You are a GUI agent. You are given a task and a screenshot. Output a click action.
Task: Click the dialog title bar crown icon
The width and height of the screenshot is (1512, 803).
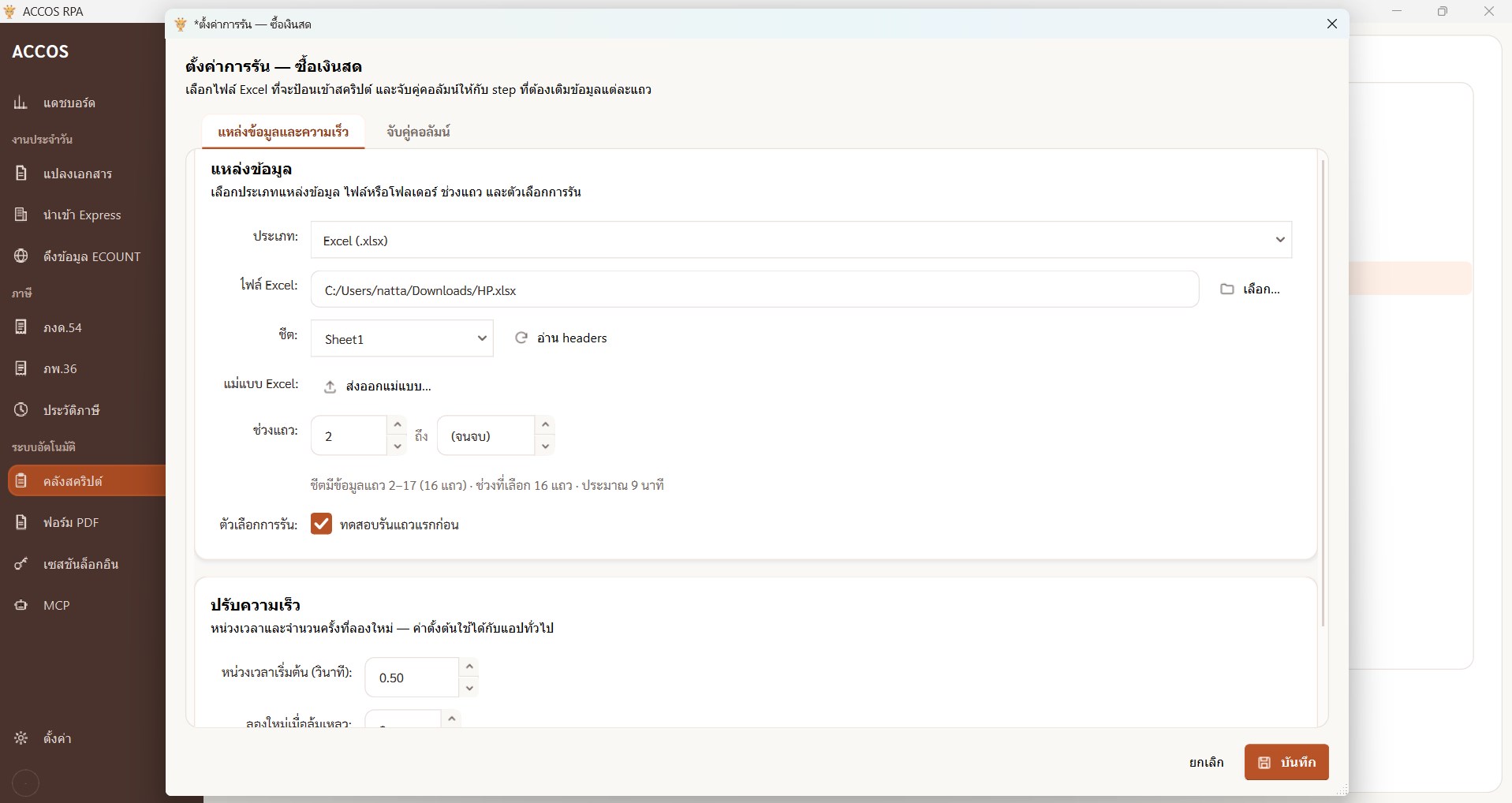point(181,24)
